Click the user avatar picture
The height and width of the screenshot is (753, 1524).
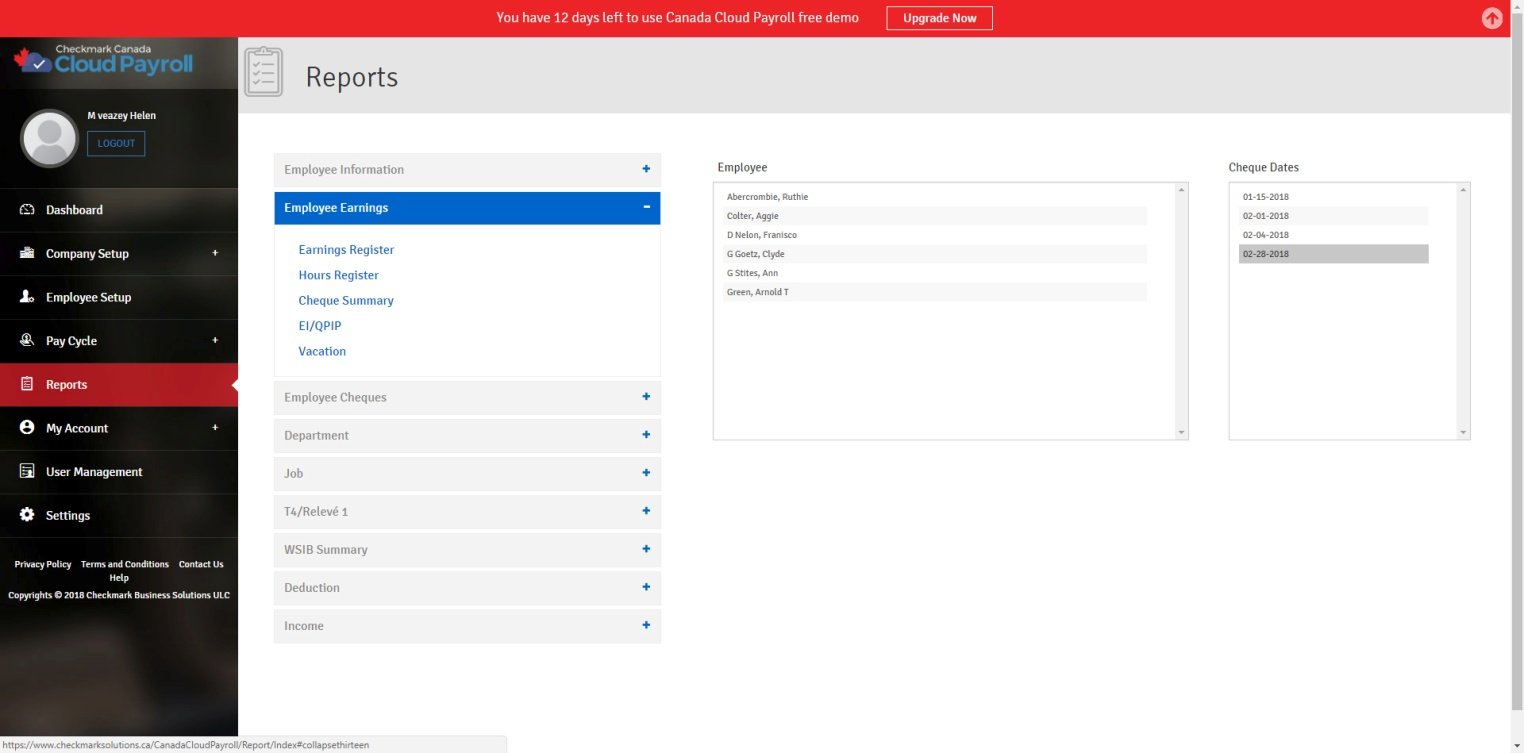(49, 138)
